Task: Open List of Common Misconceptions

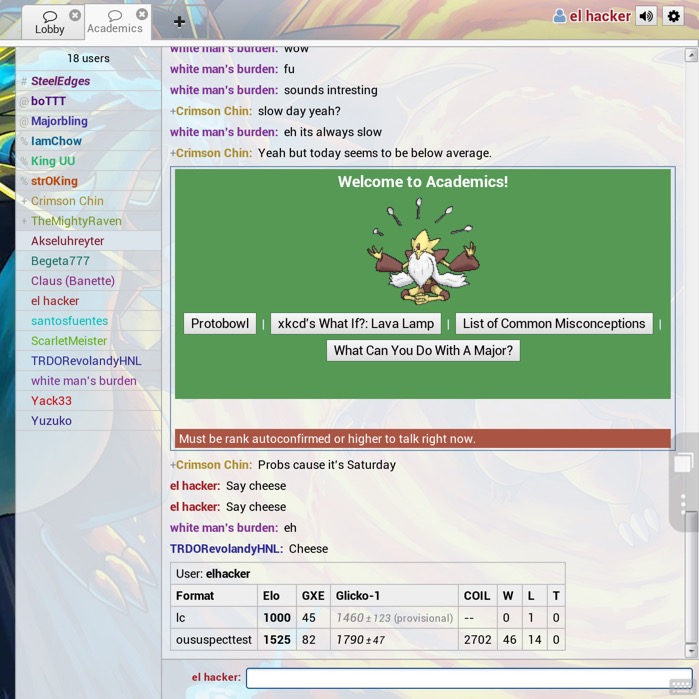Action: tap(554, 324)
